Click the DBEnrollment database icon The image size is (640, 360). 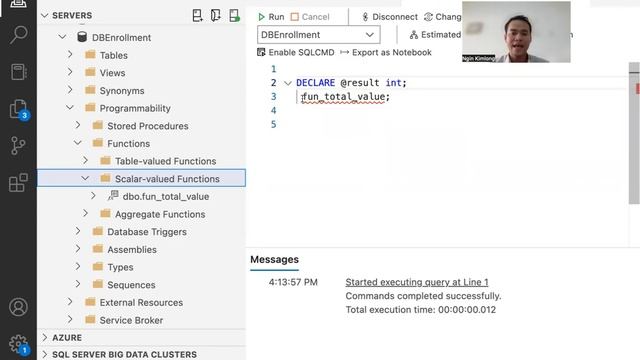point(82,37)
